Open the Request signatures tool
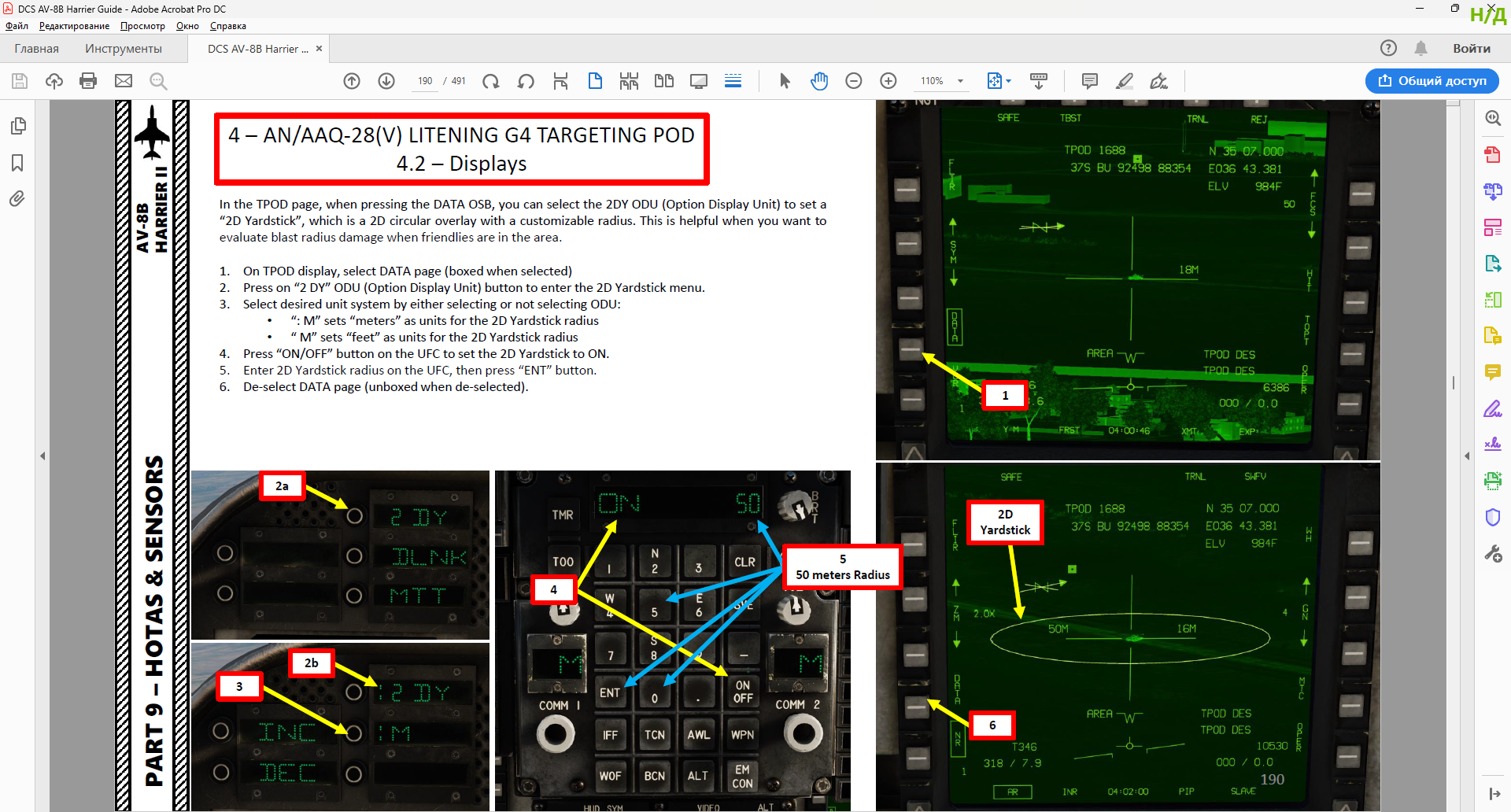The image size is (1511, 812). (1493, 445)
